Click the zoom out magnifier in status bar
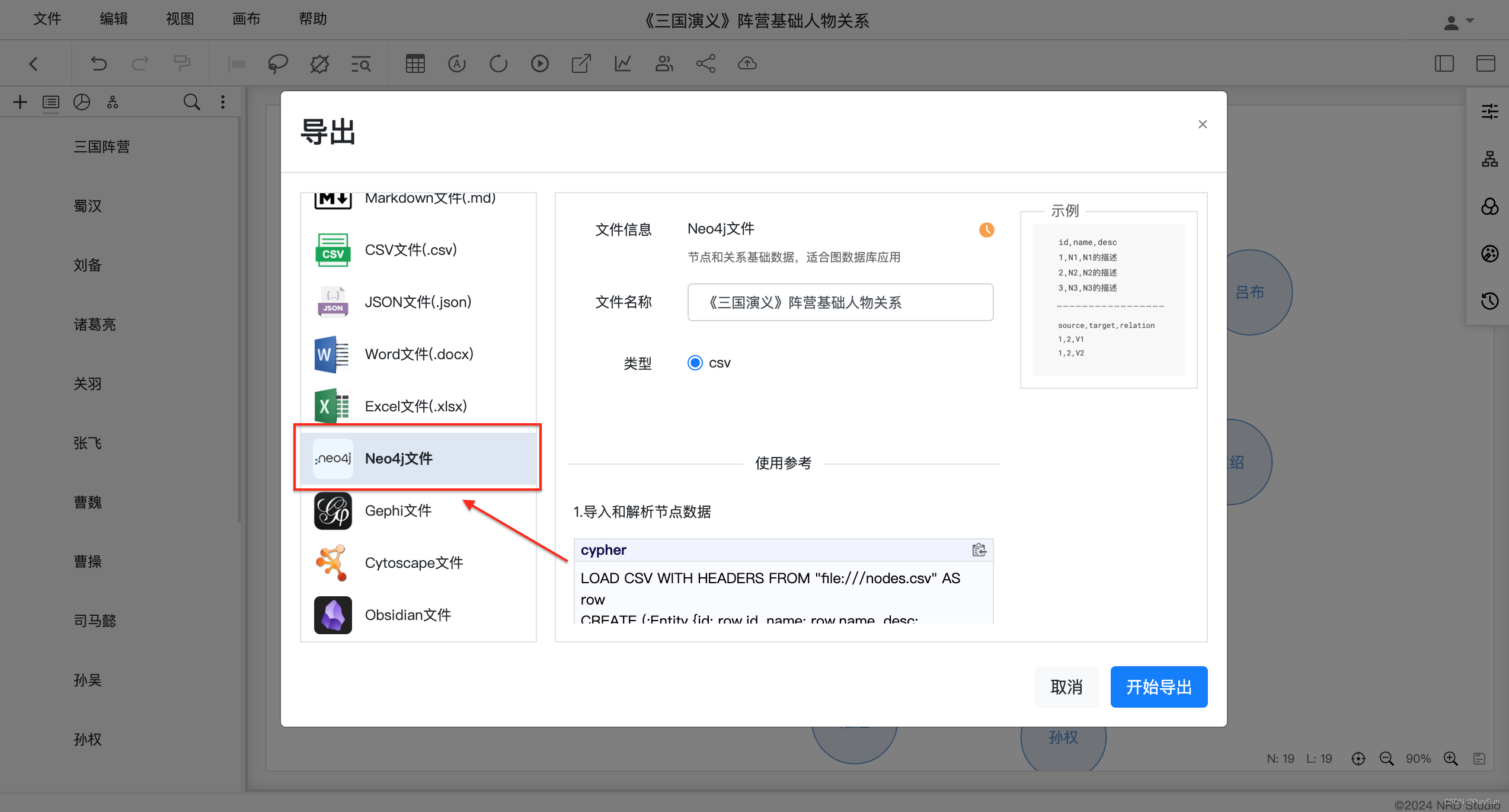Image resolution: width=1509 pixels, height=812 pixels. [x=1386, y=758]
